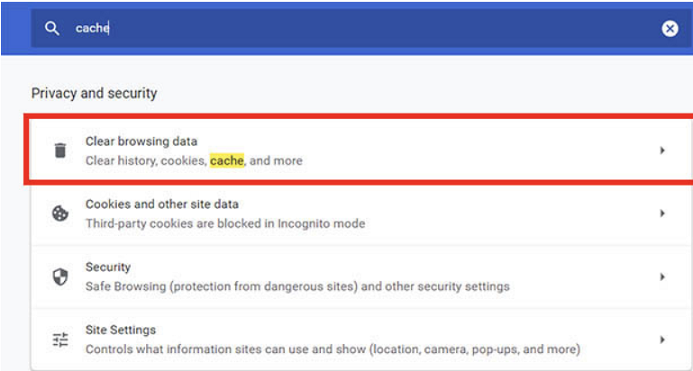This screenshot has width=693, height=371.
Task: Click the Privacy and security section heading
Action: point(94,93)
